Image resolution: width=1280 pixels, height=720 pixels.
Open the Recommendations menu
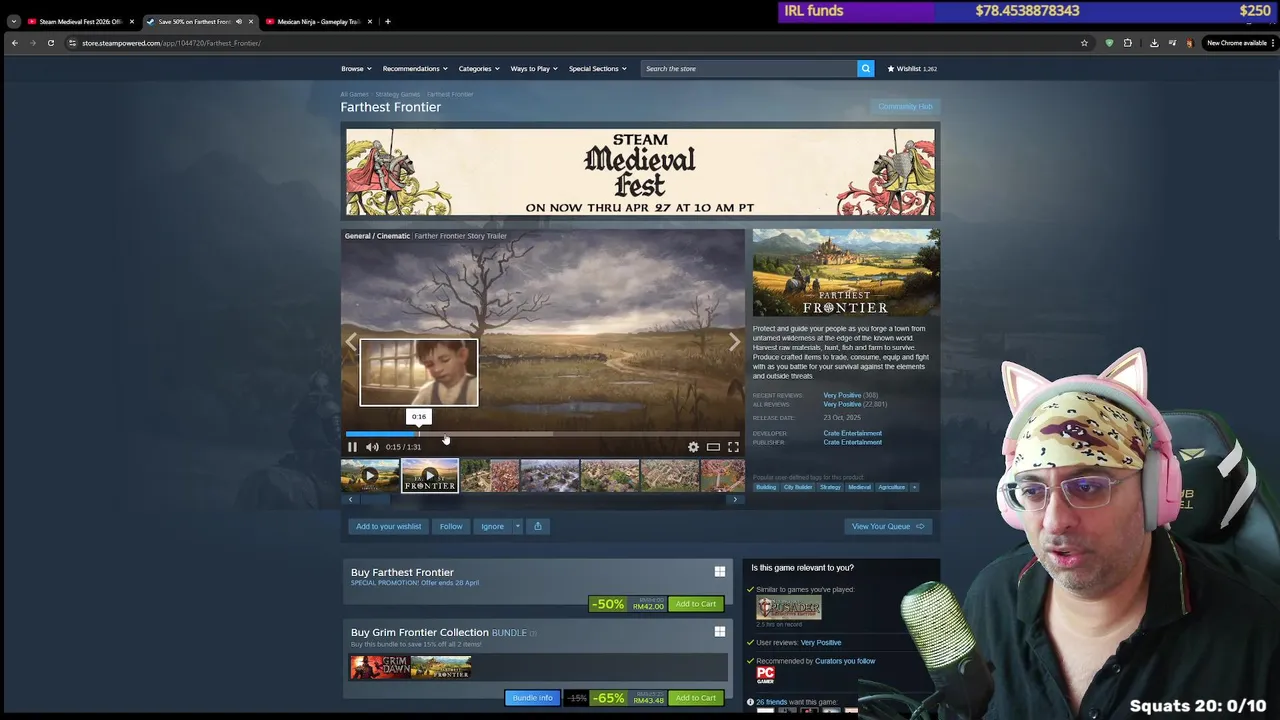415,69
